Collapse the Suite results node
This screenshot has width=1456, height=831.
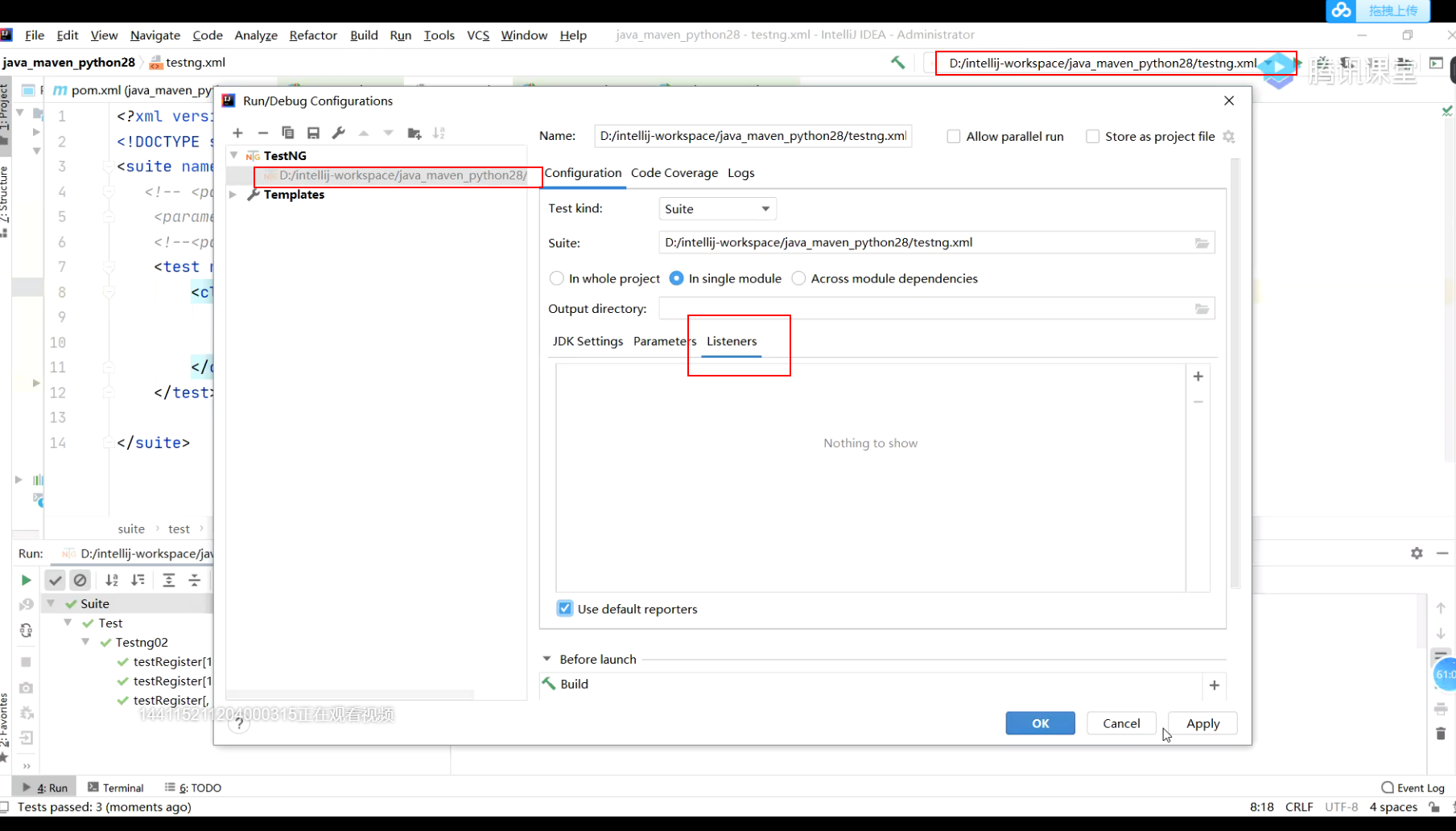[x=51, y=603]
